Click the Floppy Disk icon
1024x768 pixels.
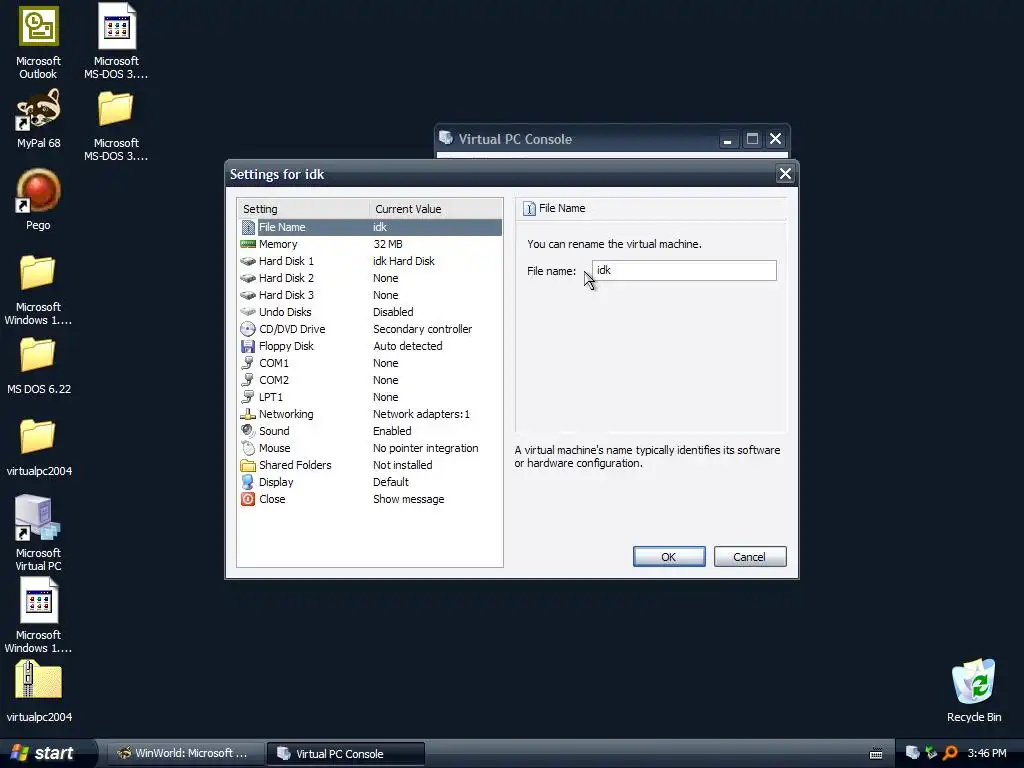point(248,346)
